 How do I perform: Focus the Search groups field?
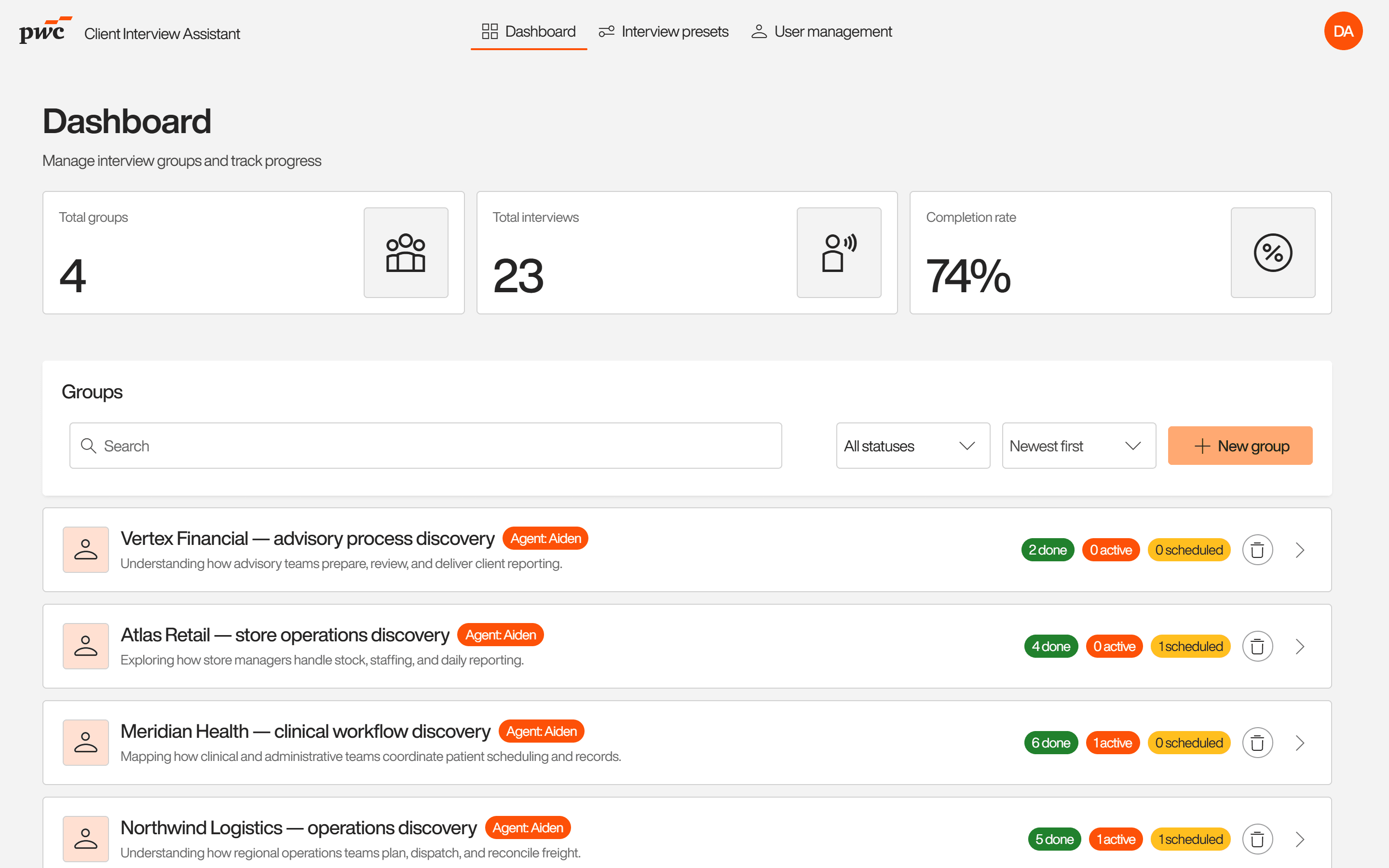(x=425, y=446)
